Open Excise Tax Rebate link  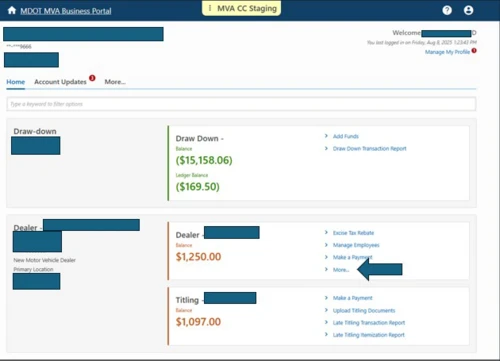(x=353, y=233)
